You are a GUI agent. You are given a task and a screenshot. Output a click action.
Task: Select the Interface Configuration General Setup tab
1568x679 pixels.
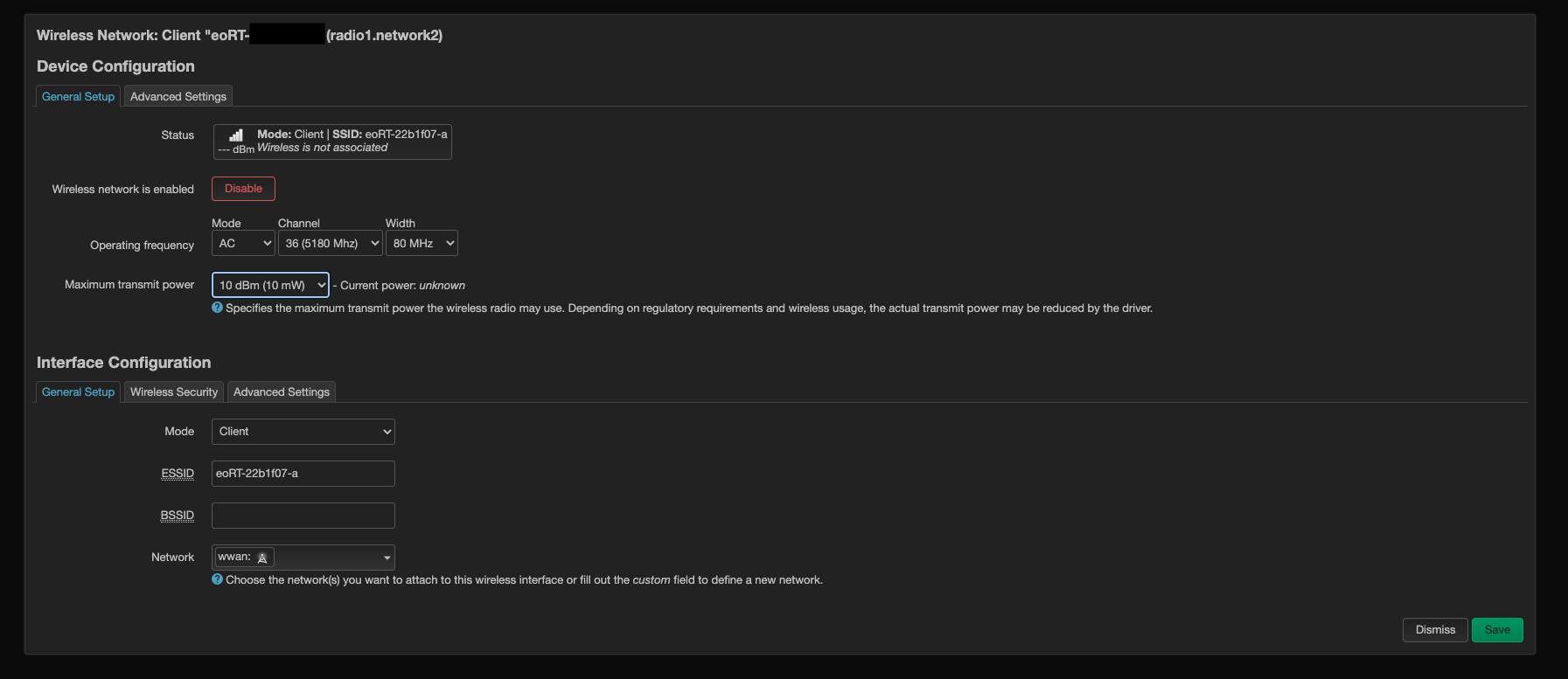point(77,391)
